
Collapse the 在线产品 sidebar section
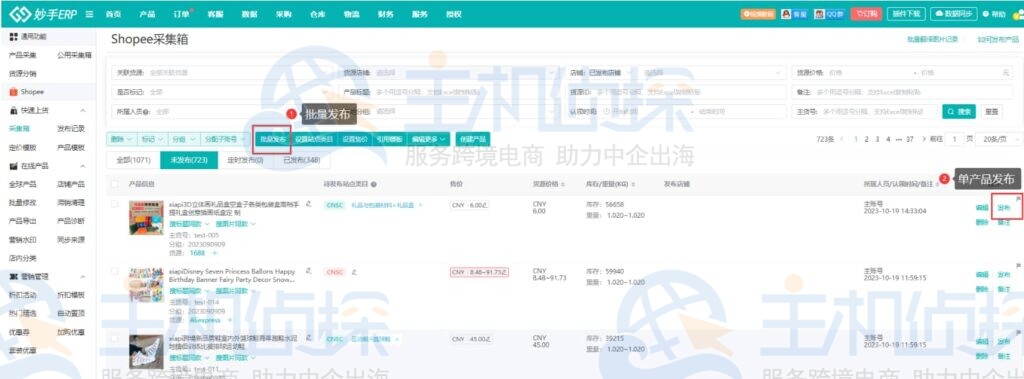click(x=83, y=166)
